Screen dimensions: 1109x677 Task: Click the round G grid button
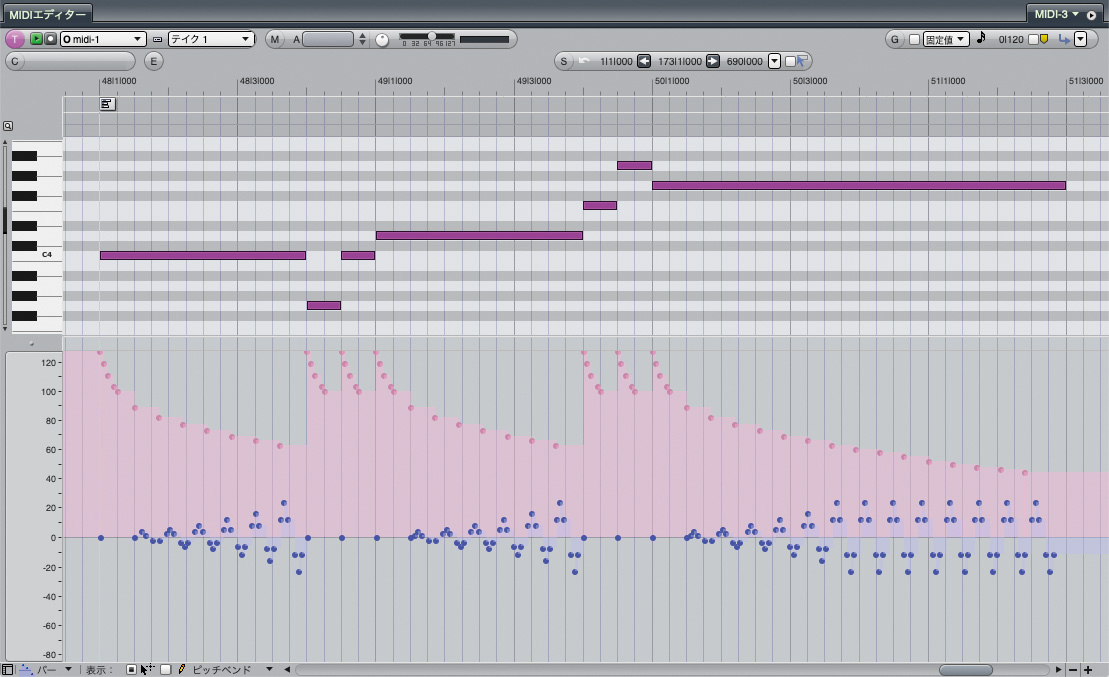pyautogui.click(x=894, y=40)
